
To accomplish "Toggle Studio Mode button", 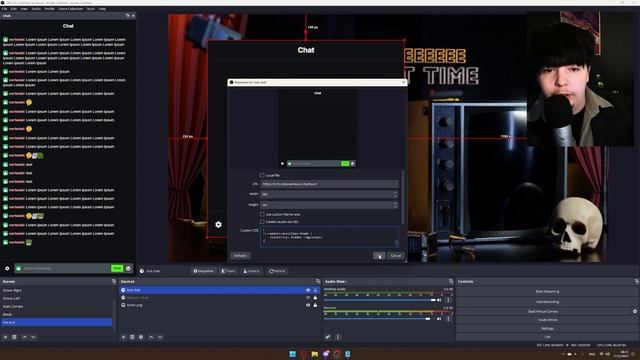I will pos(547,320).
